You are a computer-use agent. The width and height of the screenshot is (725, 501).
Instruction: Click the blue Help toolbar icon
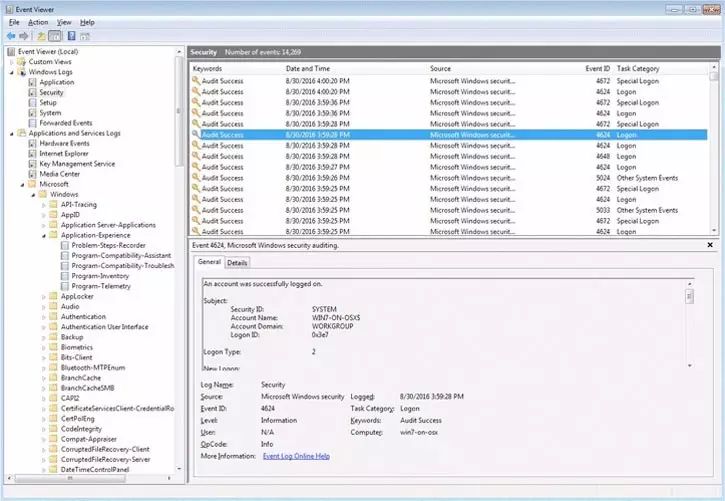pyautogui.click(x=70, y=36)
